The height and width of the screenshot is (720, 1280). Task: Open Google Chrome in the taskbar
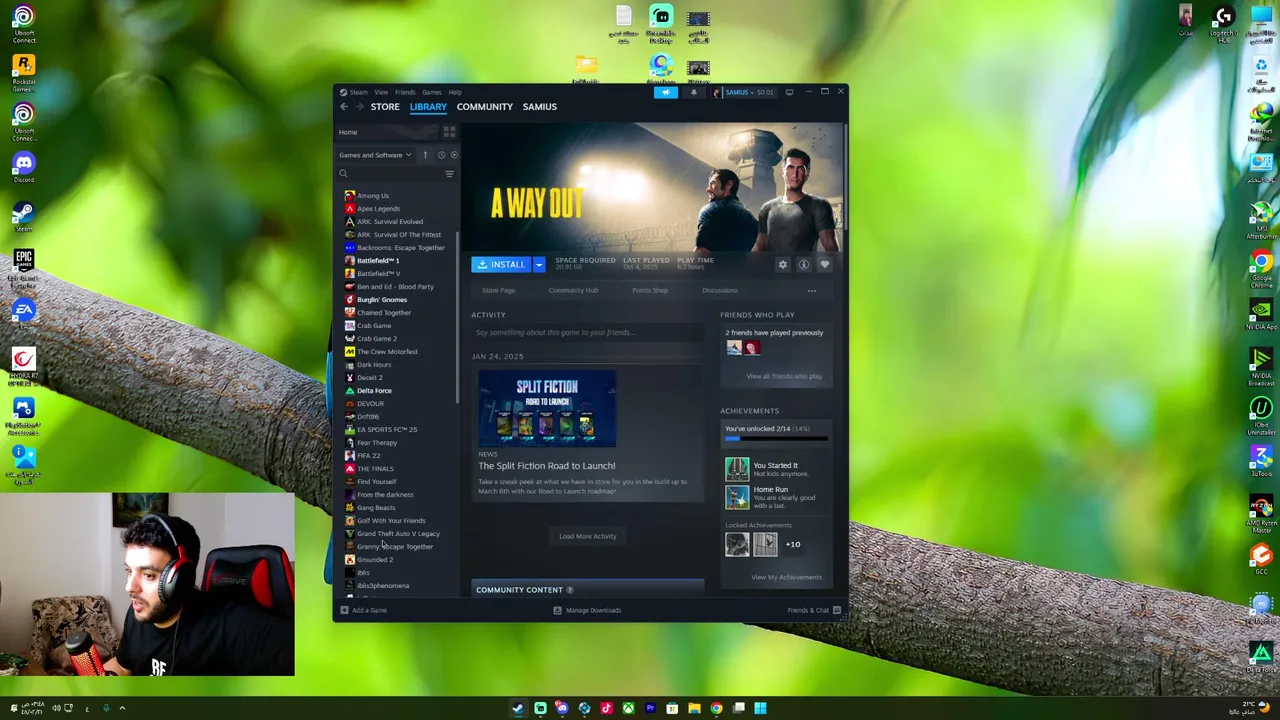coord(716,709)
